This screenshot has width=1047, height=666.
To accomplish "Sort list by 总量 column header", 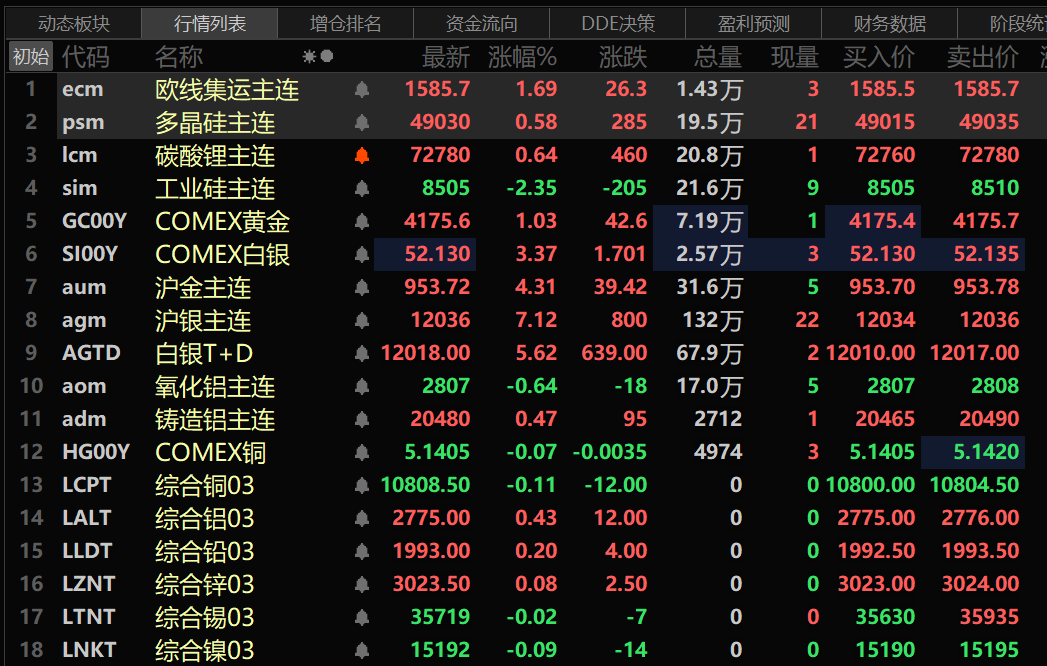I will pyautogui.click(x=717, y=57).
